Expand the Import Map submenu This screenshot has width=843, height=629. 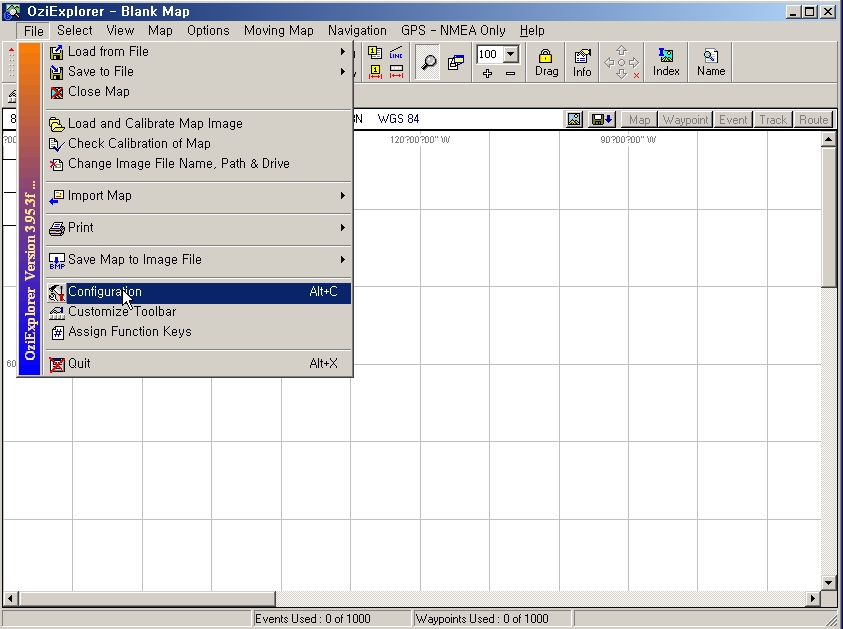[198, 196]
